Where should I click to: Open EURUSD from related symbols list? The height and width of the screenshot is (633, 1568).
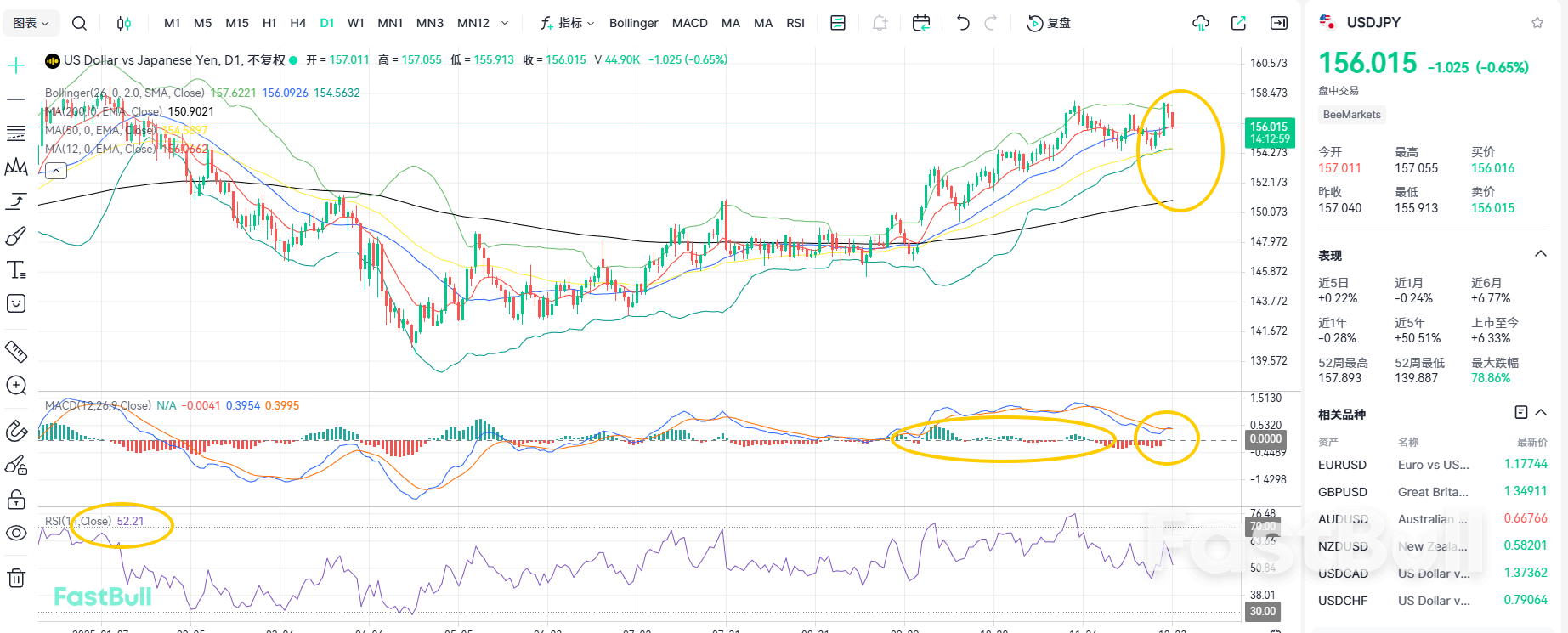[1342, 465]
